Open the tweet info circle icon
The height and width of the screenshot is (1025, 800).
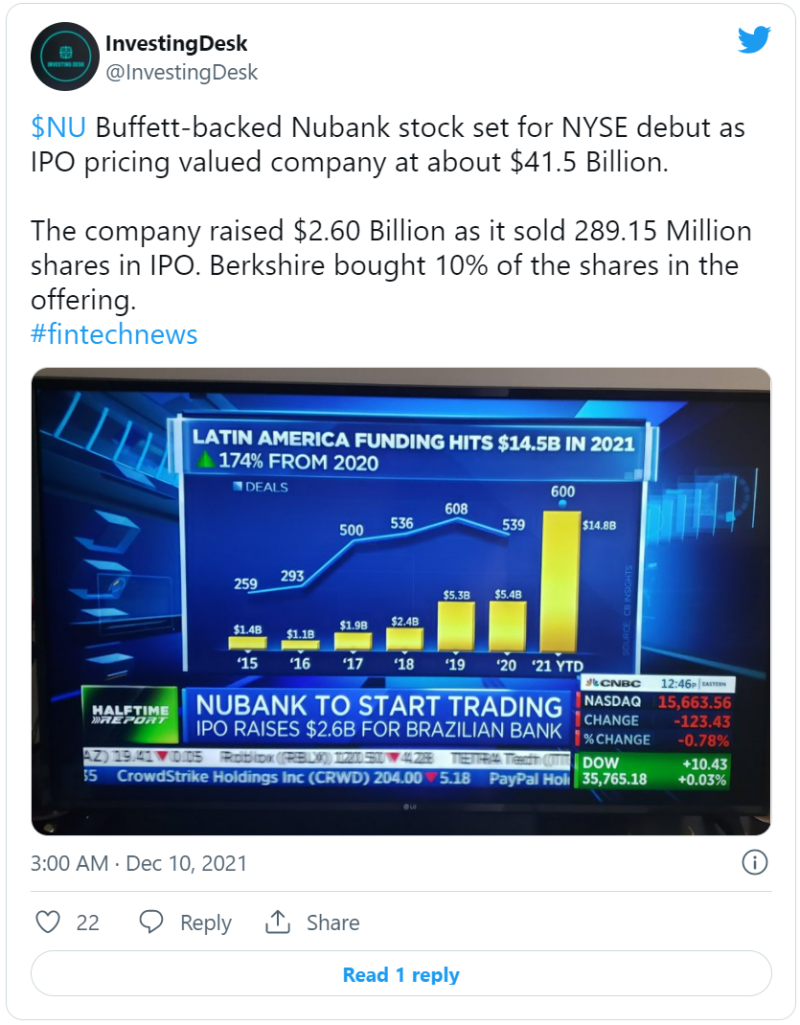[x=755, y=862]
